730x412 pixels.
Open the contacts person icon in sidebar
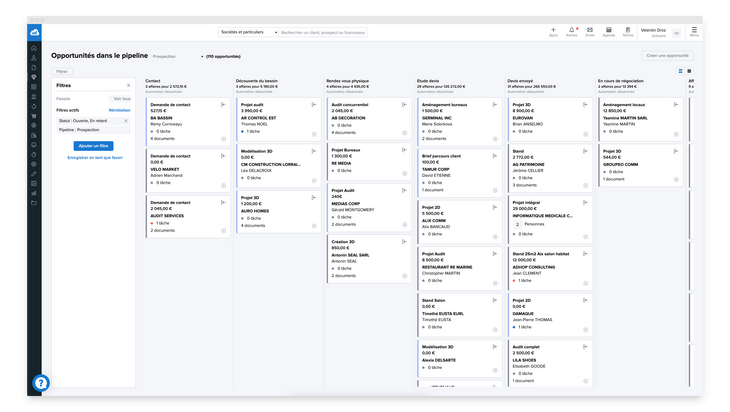pos(34,58)
